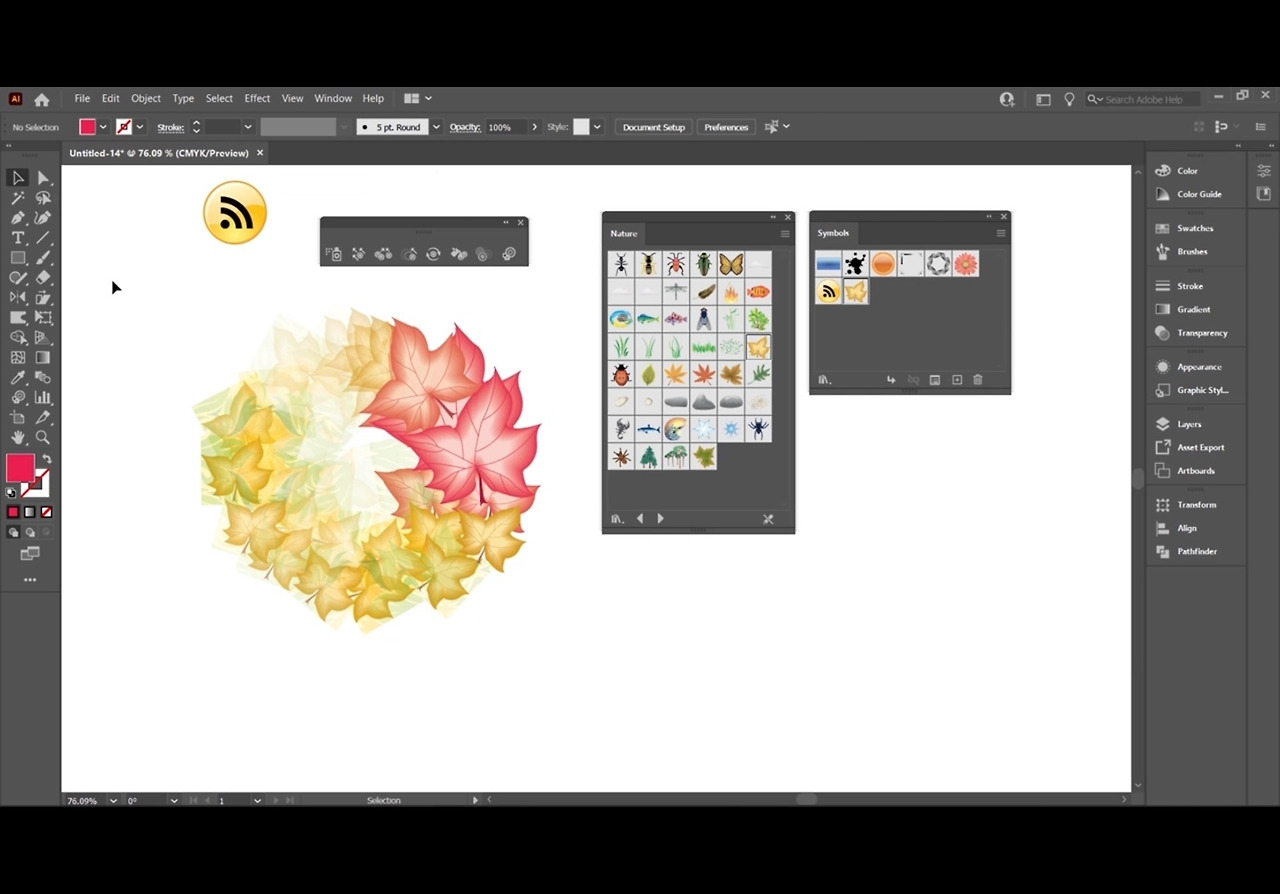Choose the Rectangle tool
The height and width of the screenshot is (894, 1280).
pos(18,258)
